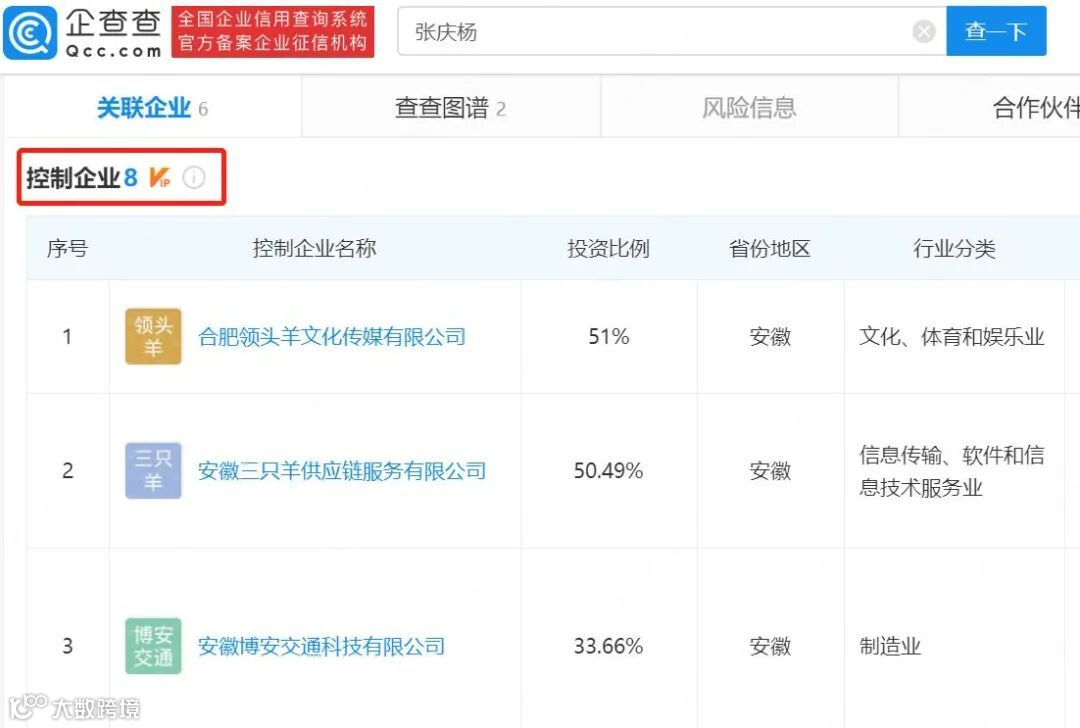Click the 控制企业 8 heading
1080x728 pixels.
82,178
